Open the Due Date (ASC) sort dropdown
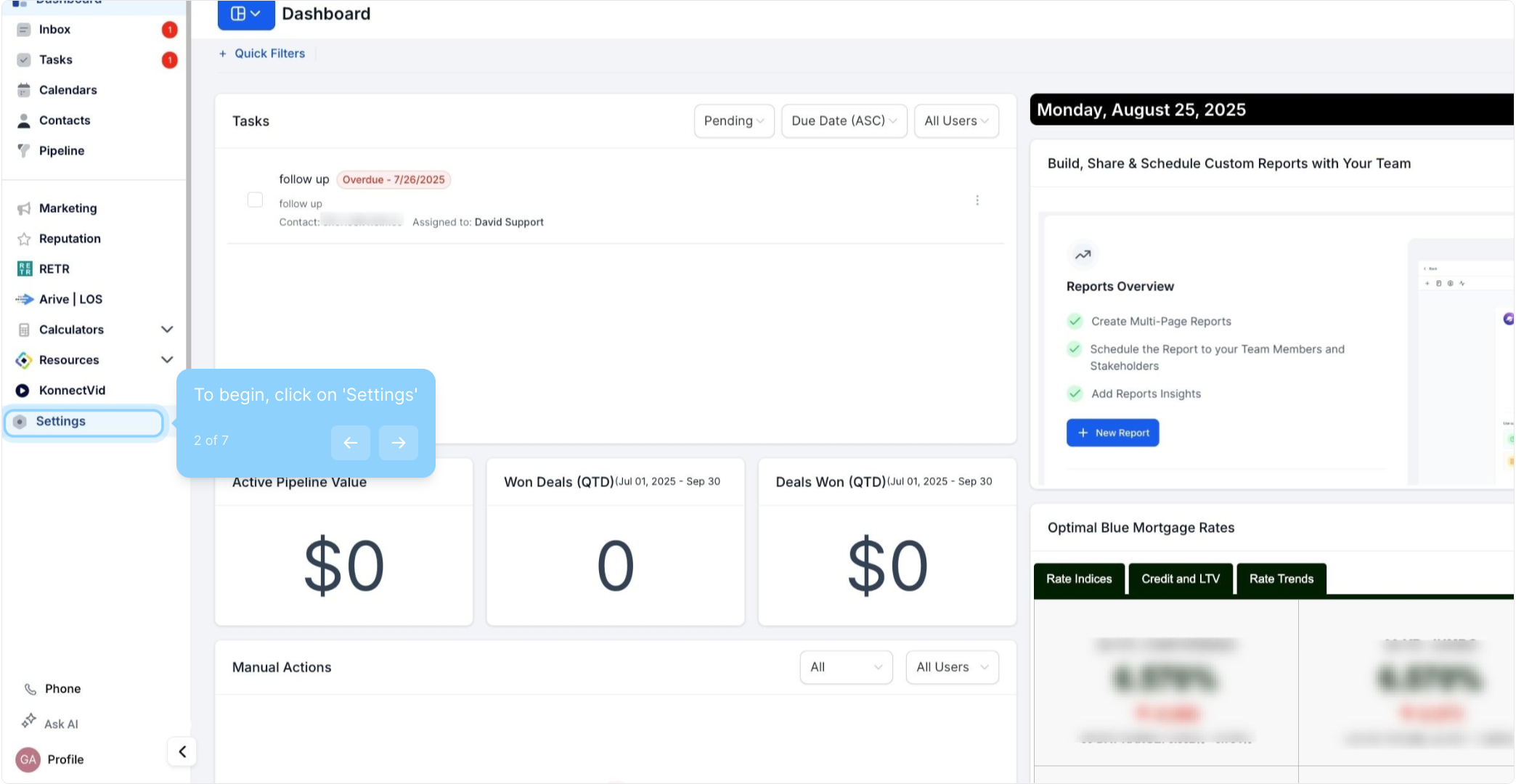Screen dimensions: 1516x784 point(844,121)
